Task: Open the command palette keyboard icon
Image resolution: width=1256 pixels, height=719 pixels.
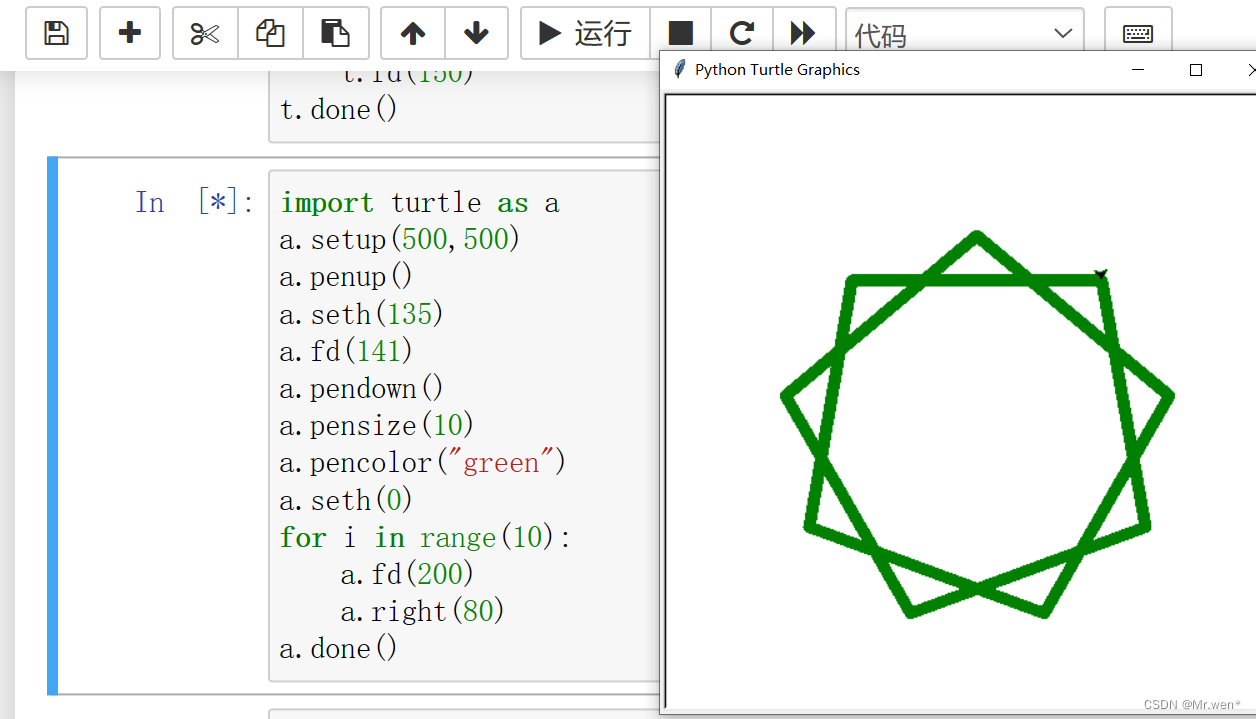Action: 1139,33
